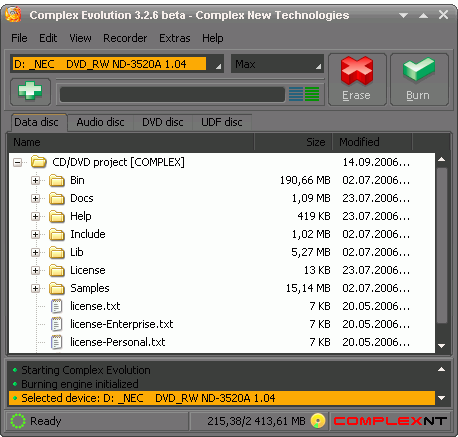
Task: Click the app logo in title bar
Action: tap(13, 15)
